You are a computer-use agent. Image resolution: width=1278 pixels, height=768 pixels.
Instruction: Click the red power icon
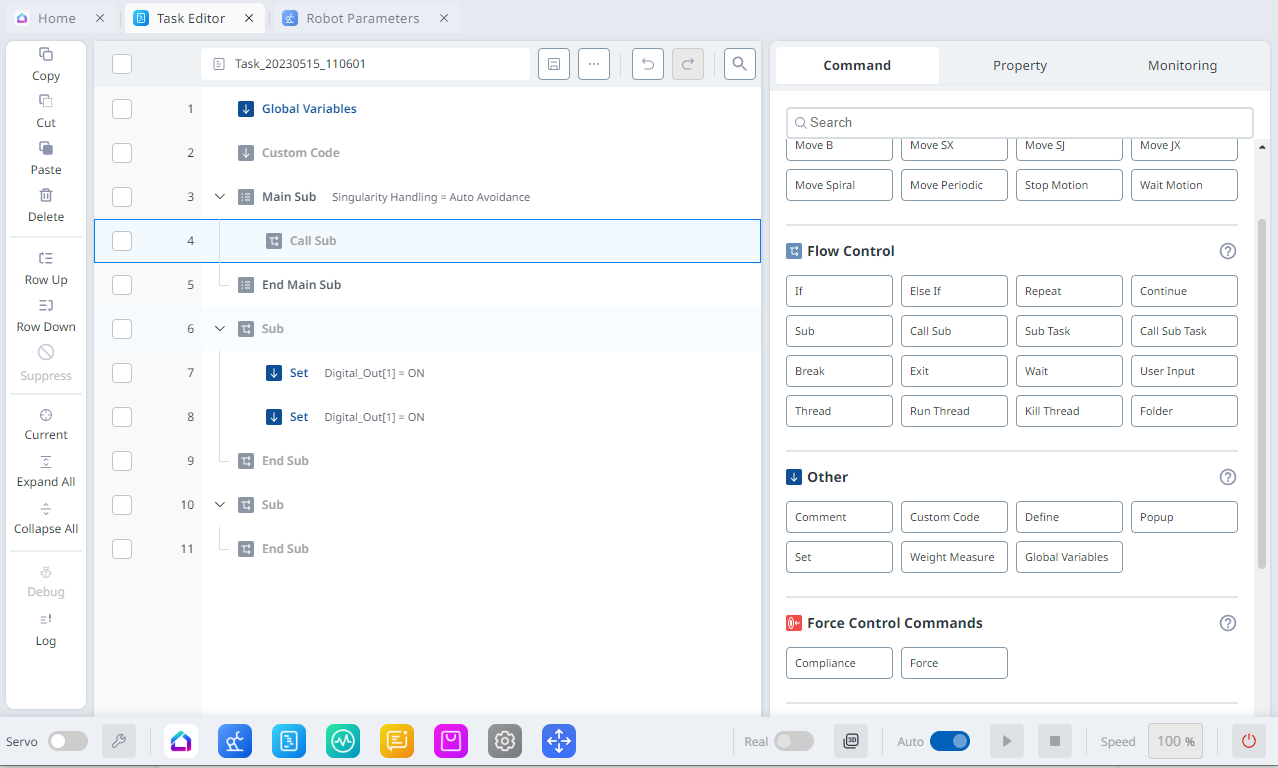(1248, 741)
